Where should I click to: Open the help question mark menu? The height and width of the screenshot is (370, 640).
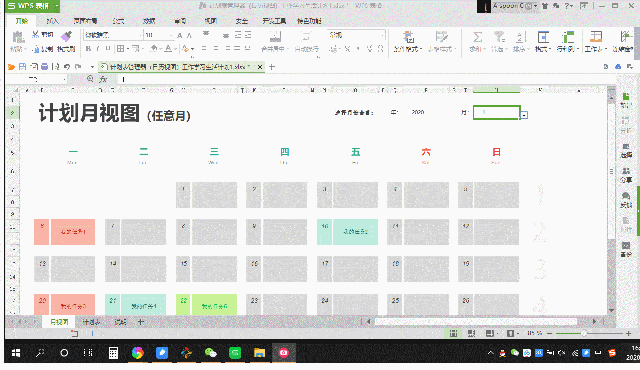coord(569,6)
